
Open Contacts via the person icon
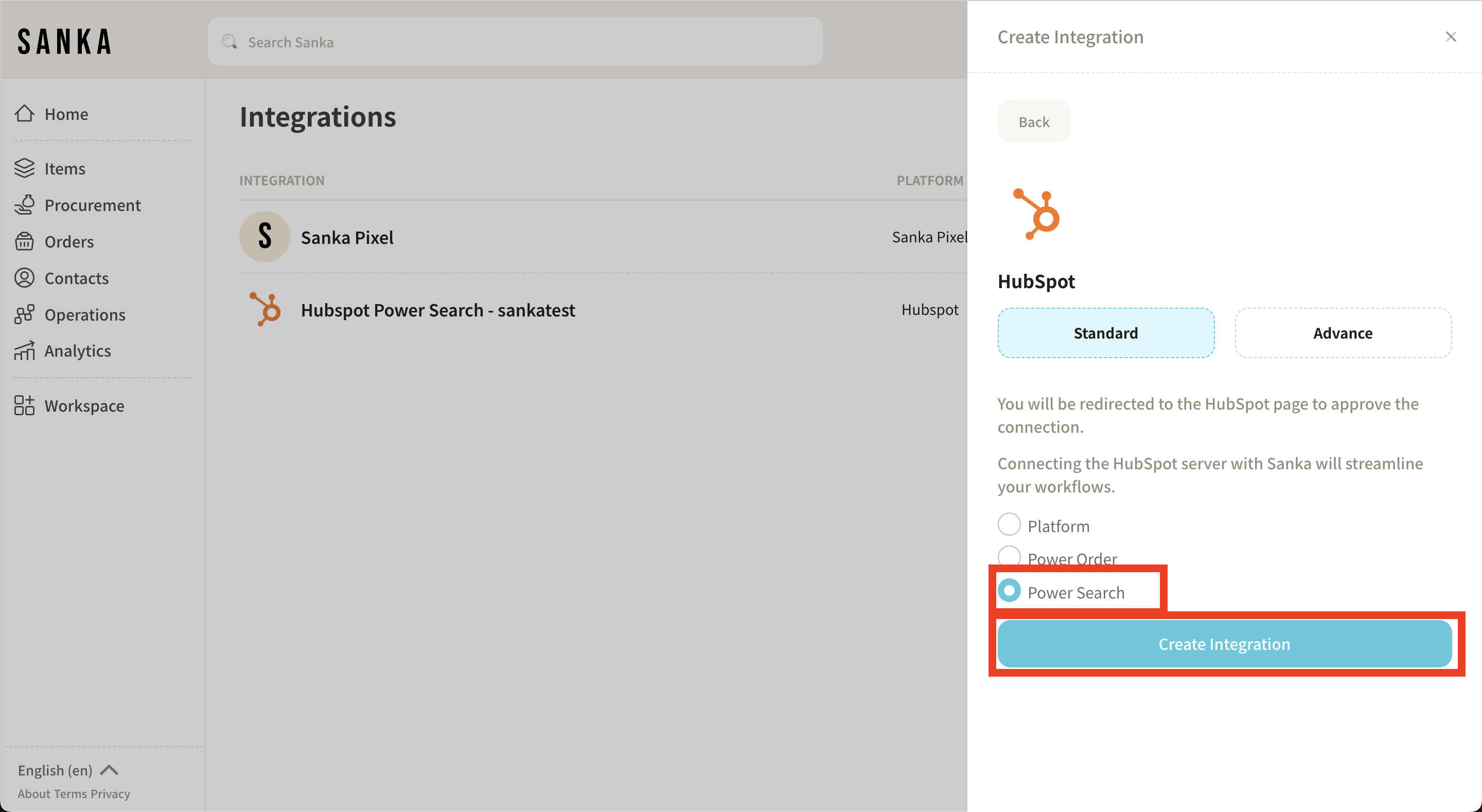click(x=24, y=278)
